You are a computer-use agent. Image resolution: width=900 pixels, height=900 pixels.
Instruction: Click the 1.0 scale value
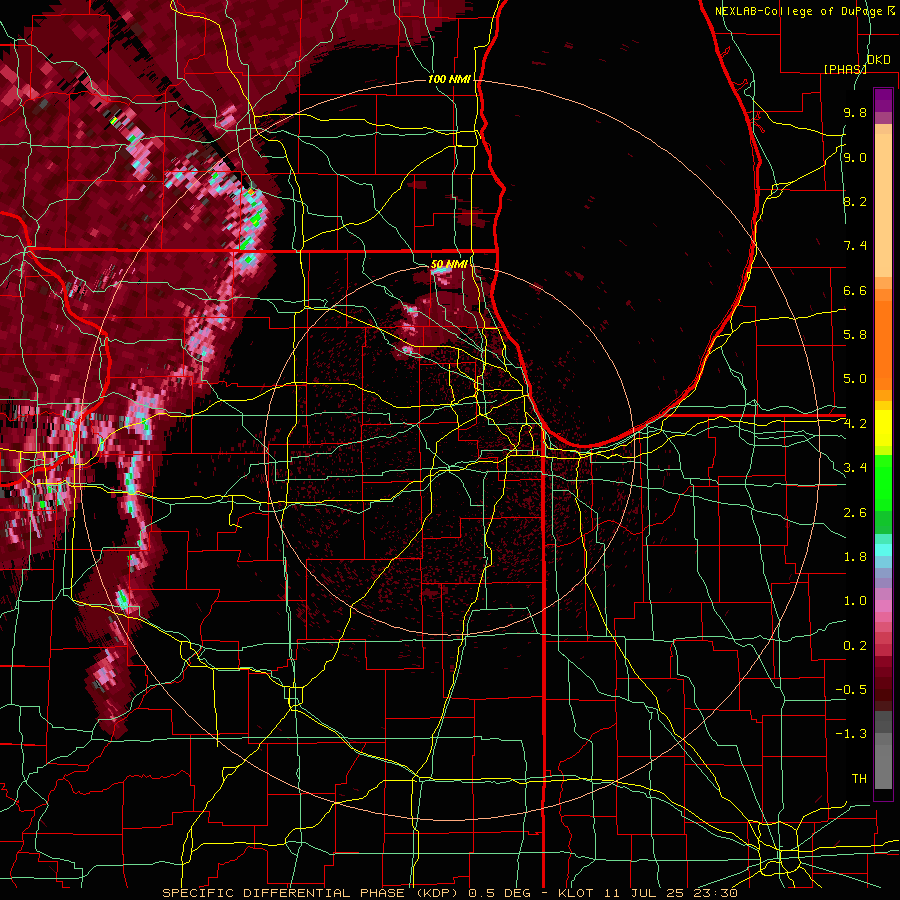tap(855, 601)
